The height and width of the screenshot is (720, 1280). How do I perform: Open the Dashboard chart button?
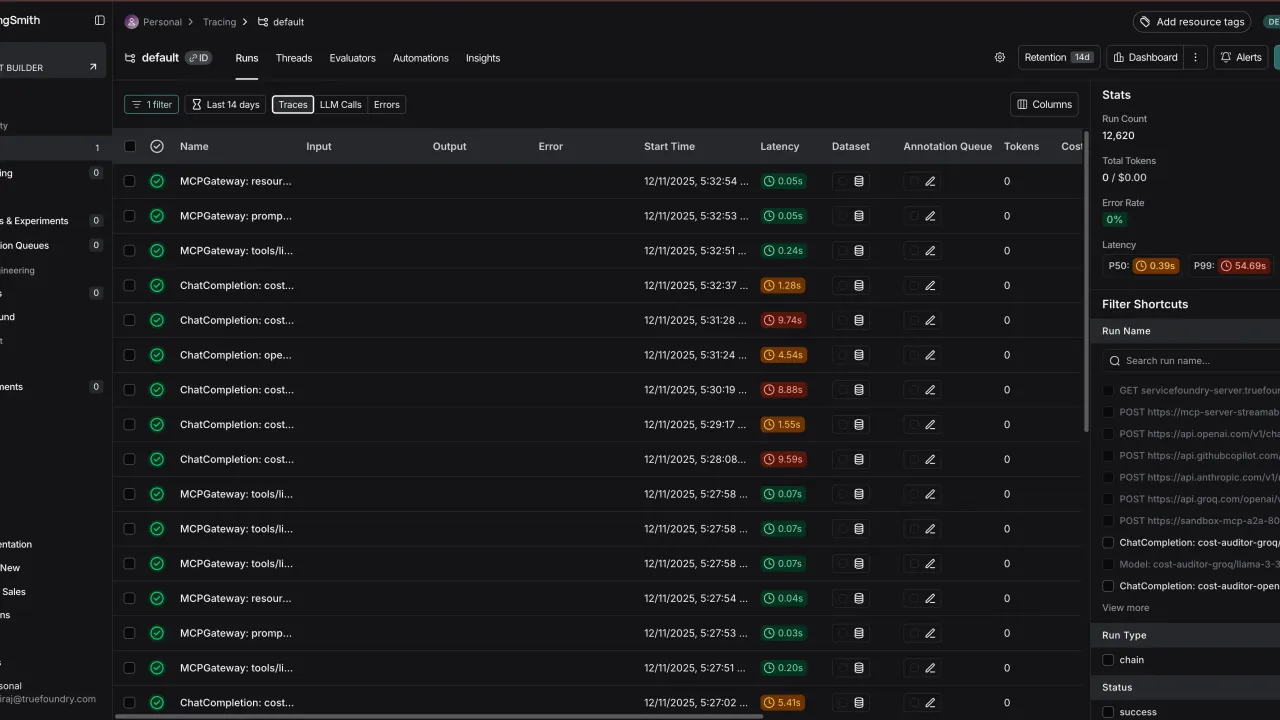1144,58
